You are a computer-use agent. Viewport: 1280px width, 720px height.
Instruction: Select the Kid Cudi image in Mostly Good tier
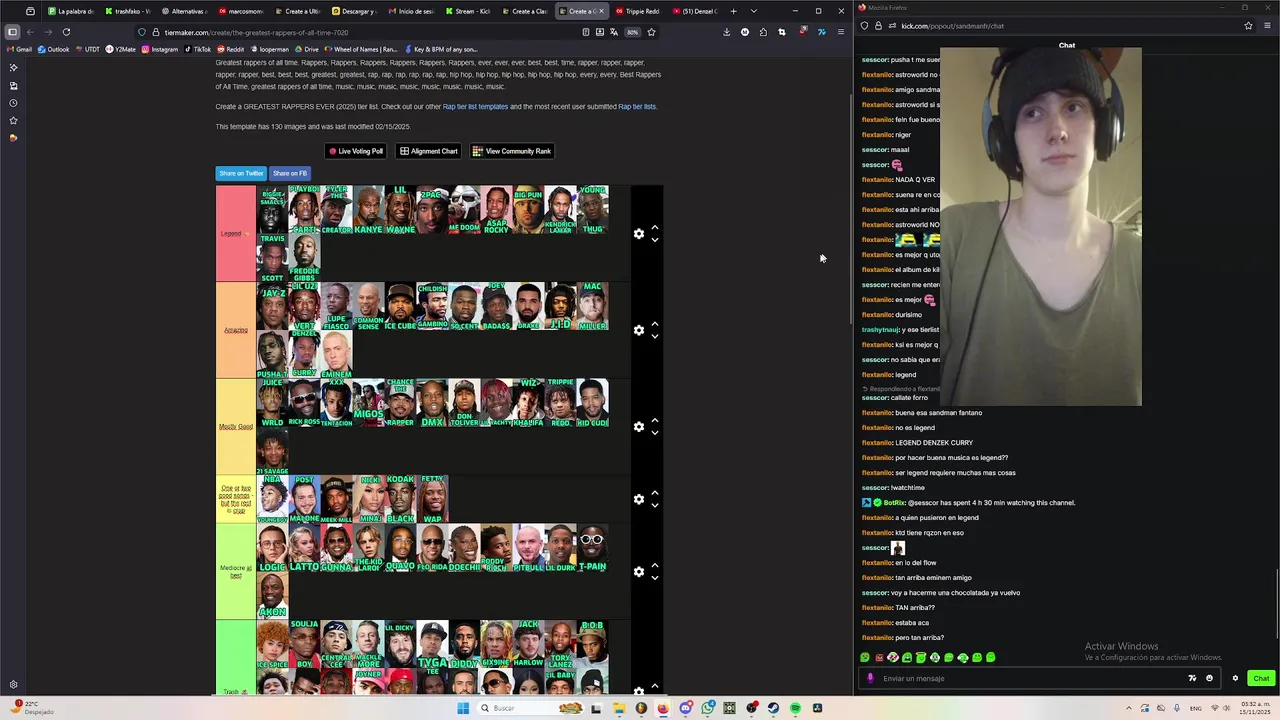(592, 402)
